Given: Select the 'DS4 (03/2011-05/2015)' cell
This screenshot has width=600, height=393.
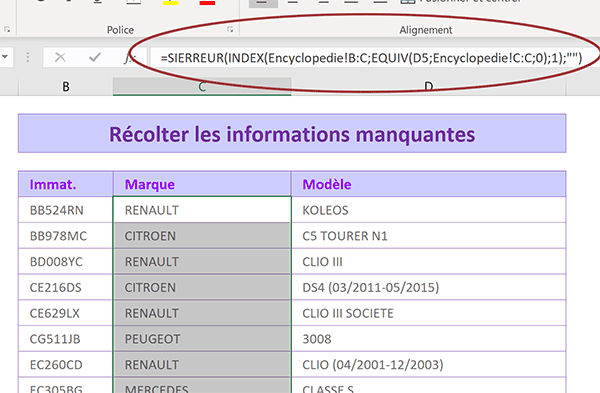Looking at the screenshot, I should [429, 287].
